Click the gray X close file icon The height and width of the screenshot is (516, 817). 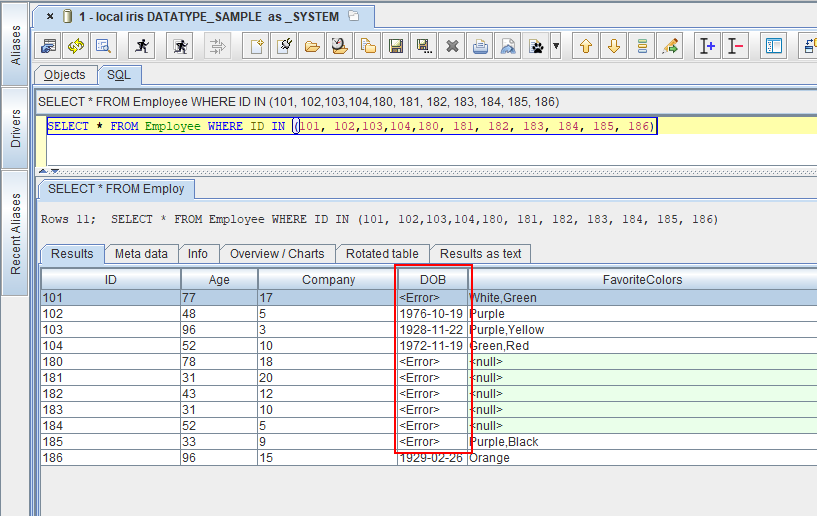pyautogui.click(x=452, y=46)
